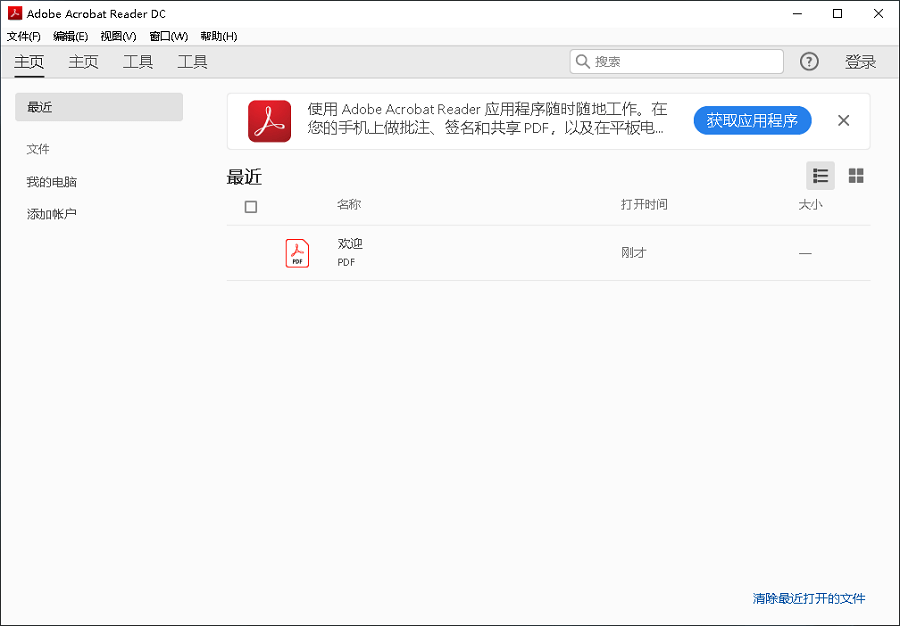Select 文件 in the sidebar

pyautogui.click(x=38, y=149)
